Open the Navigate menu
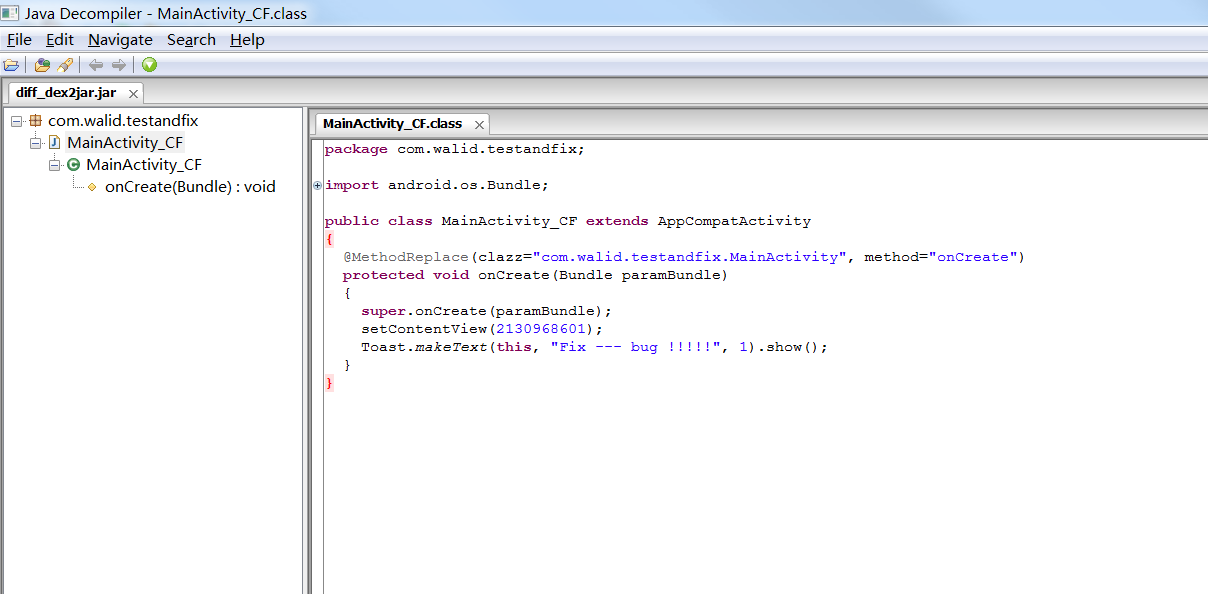1208x594 pixels. (x=120, y=40)
